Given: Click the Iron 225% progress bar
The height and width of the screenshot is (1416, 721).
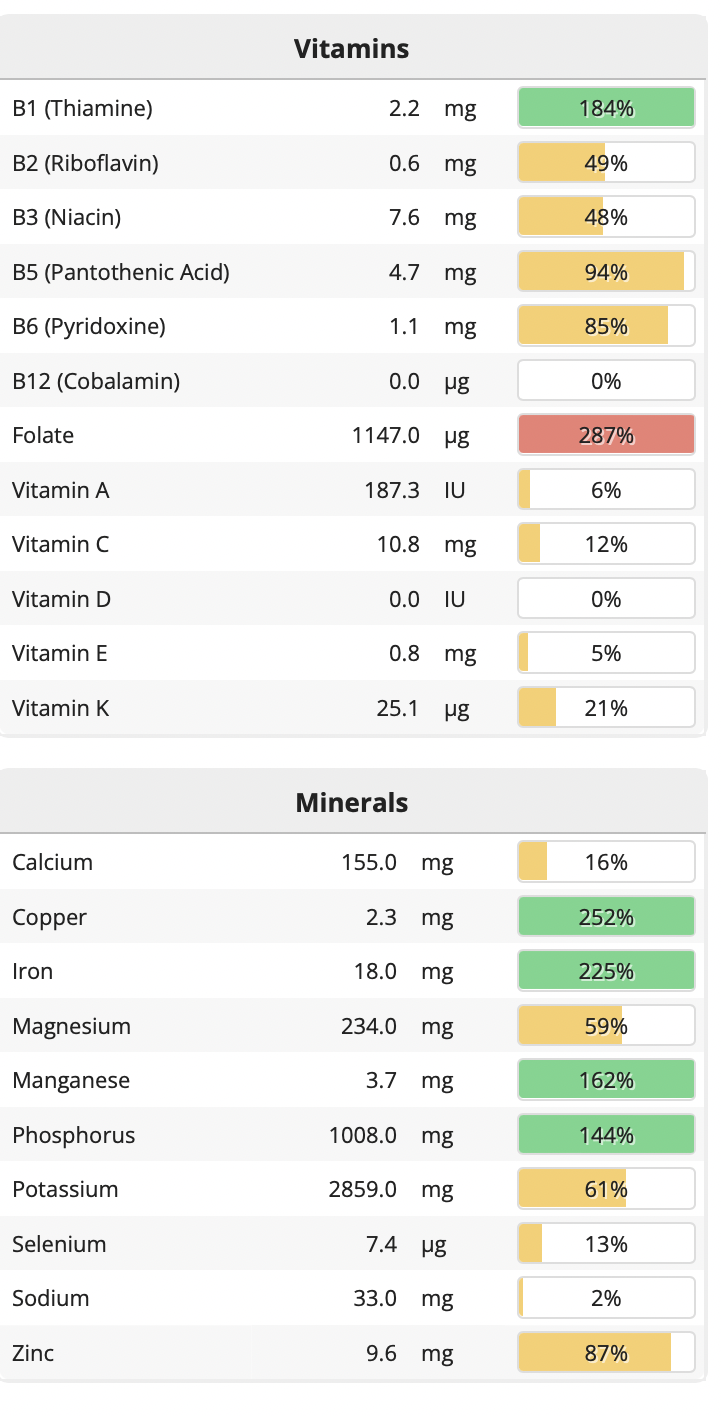Looking at the screenshot, I should [606, 971].
